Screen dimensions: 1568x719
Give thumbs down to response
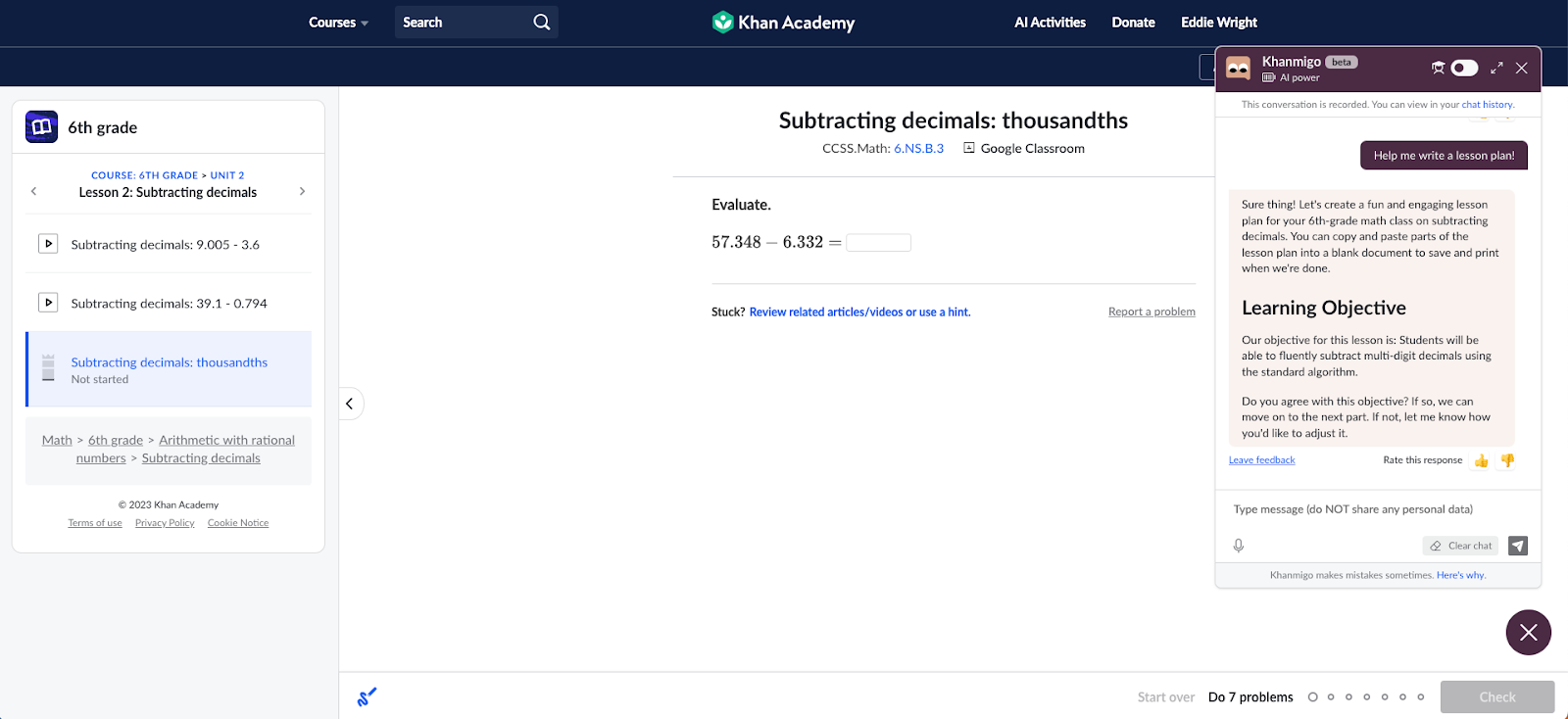coord(1507,460)
